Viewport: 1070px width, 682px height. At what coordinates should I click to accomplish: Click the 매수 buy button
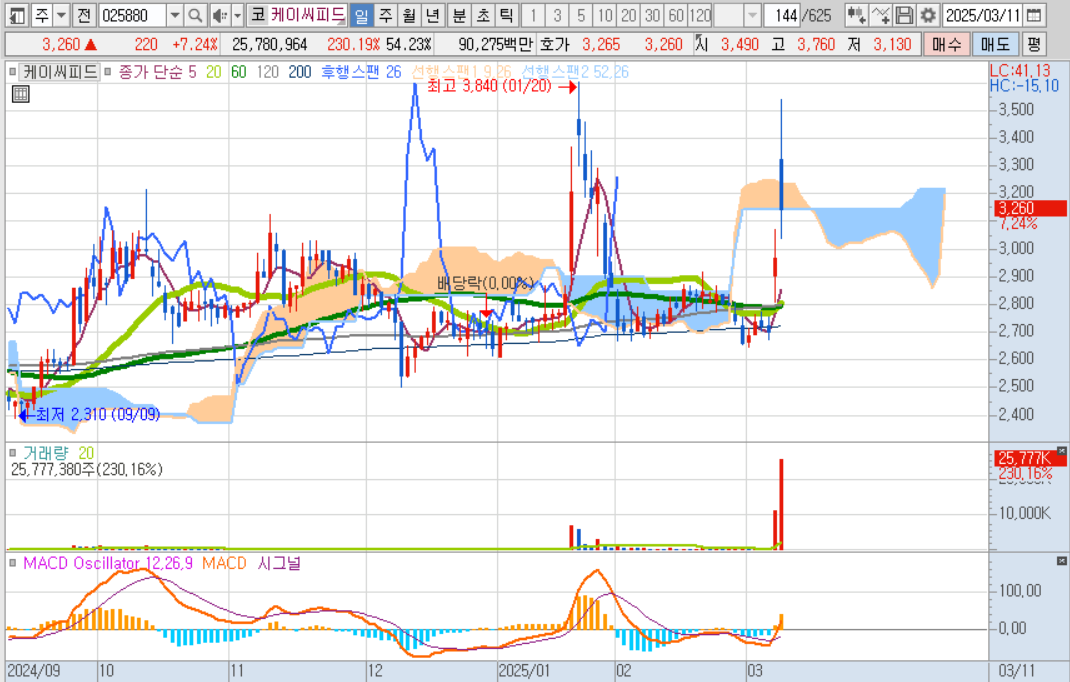click(946, 44)
